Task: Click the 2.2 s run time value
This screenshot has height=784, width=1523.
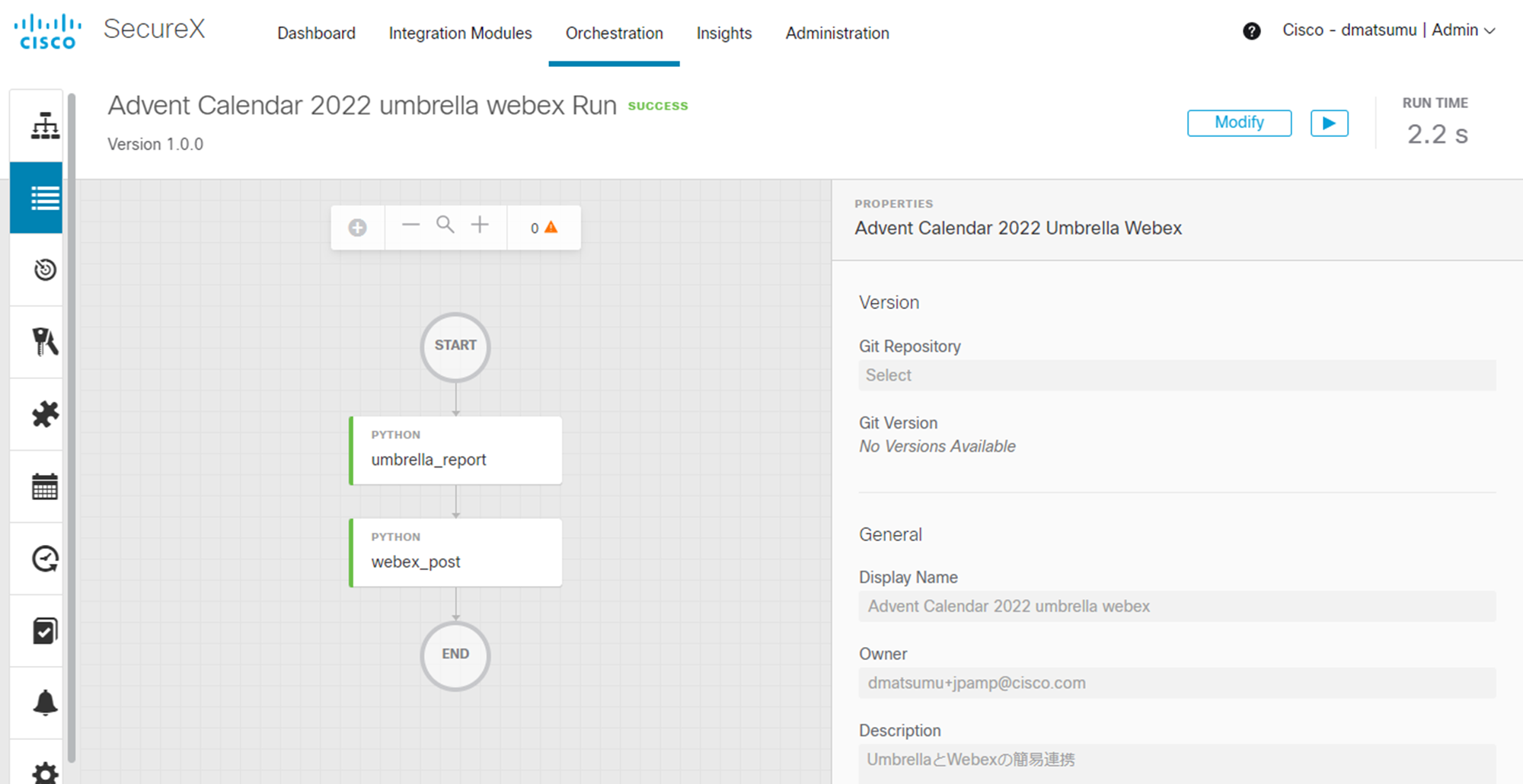Action: 1437,134
